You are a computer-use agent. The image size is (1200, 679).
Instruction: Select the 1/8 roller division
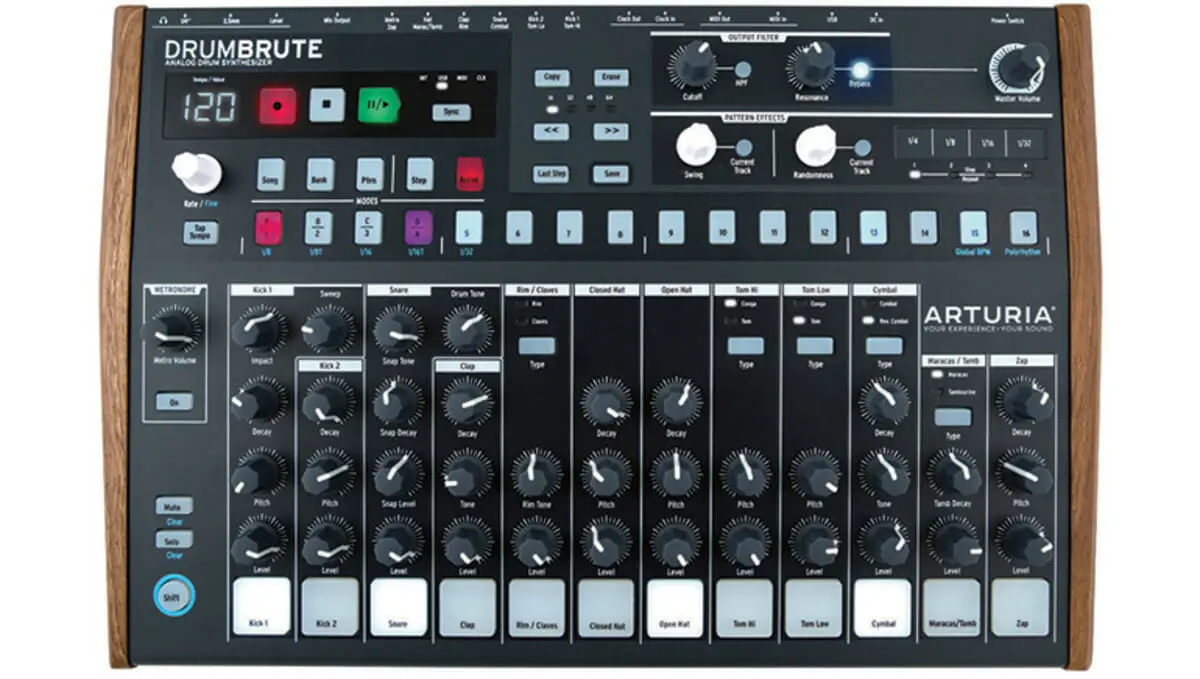pyautogui.click(x=950, y=143)
